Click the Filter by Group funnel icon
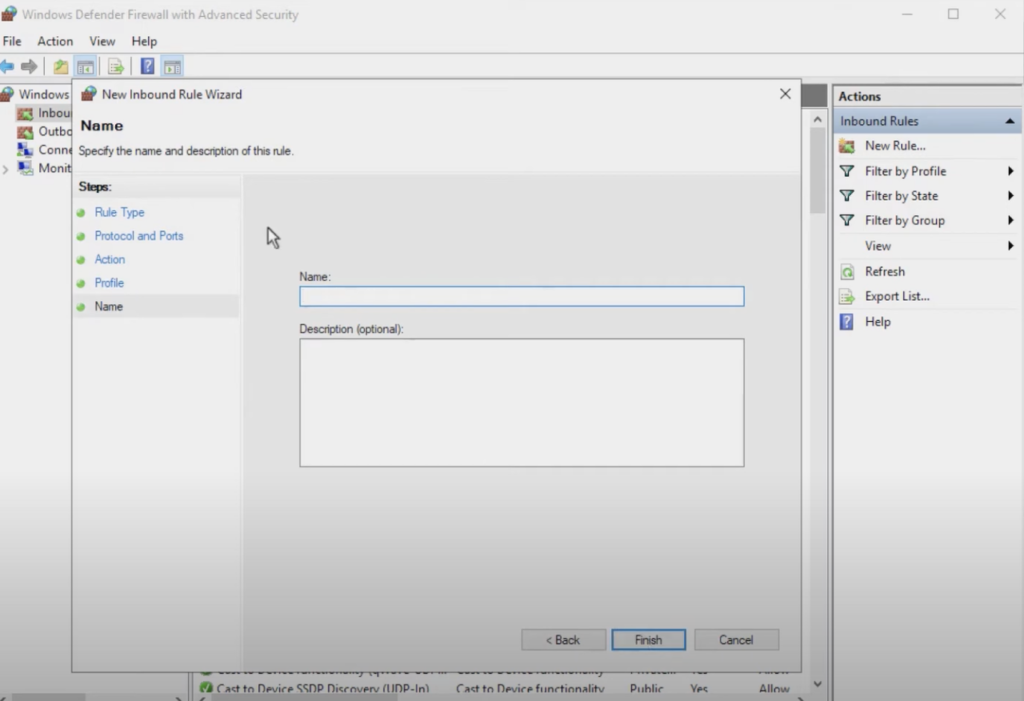 [x=847, y=221]
